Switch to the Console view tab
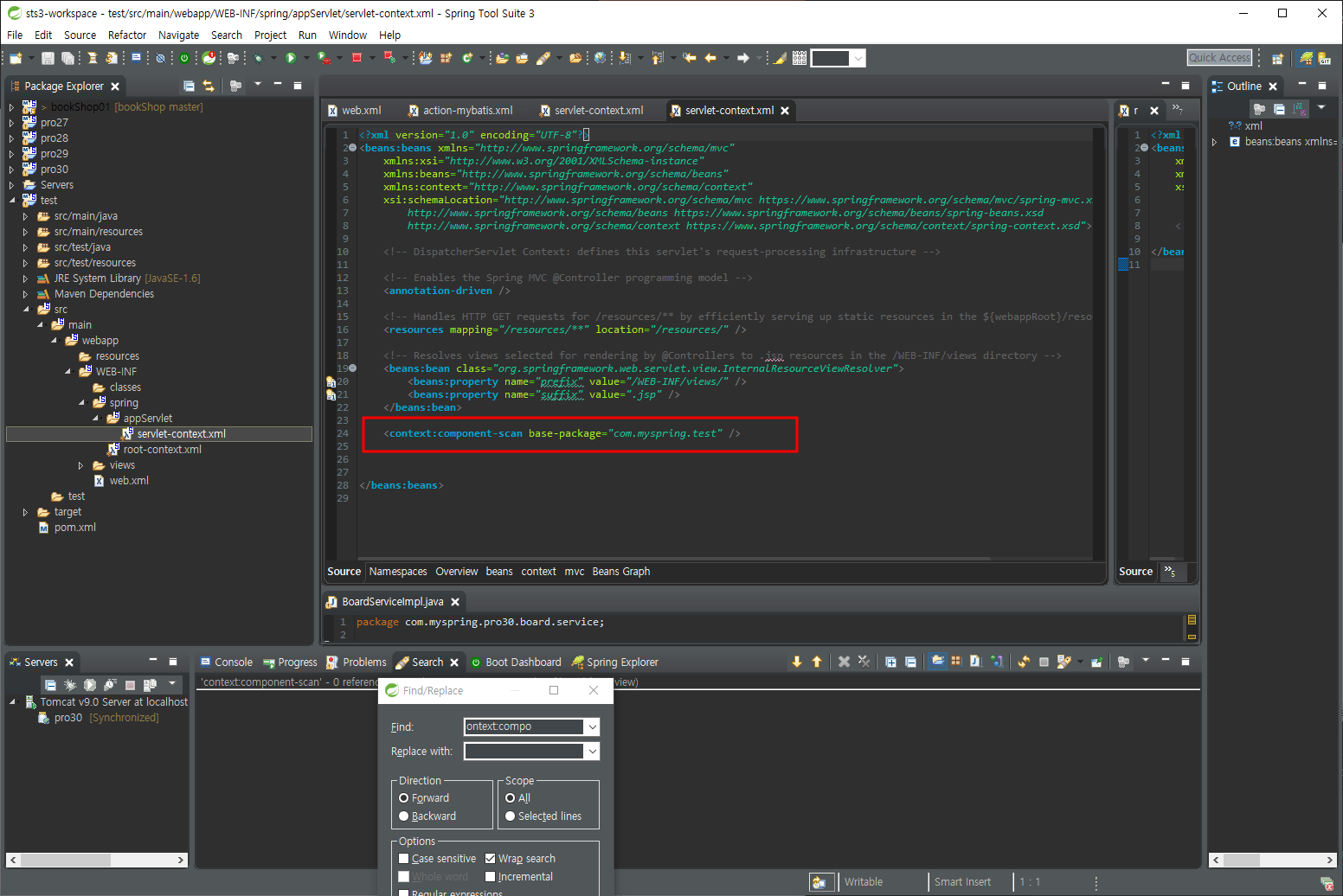This screenshot has width=1343, height=896. tap(226, 662)
